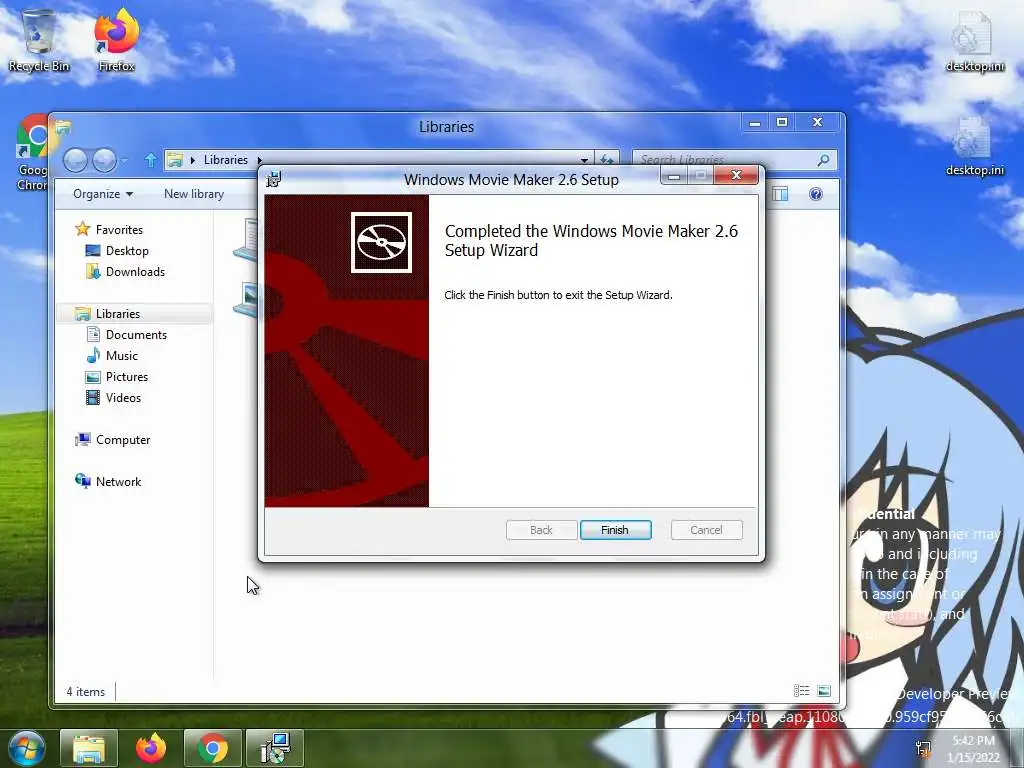Click the Documents icon in sidebar
1024x768 pixels.
[x=93, y=334]
